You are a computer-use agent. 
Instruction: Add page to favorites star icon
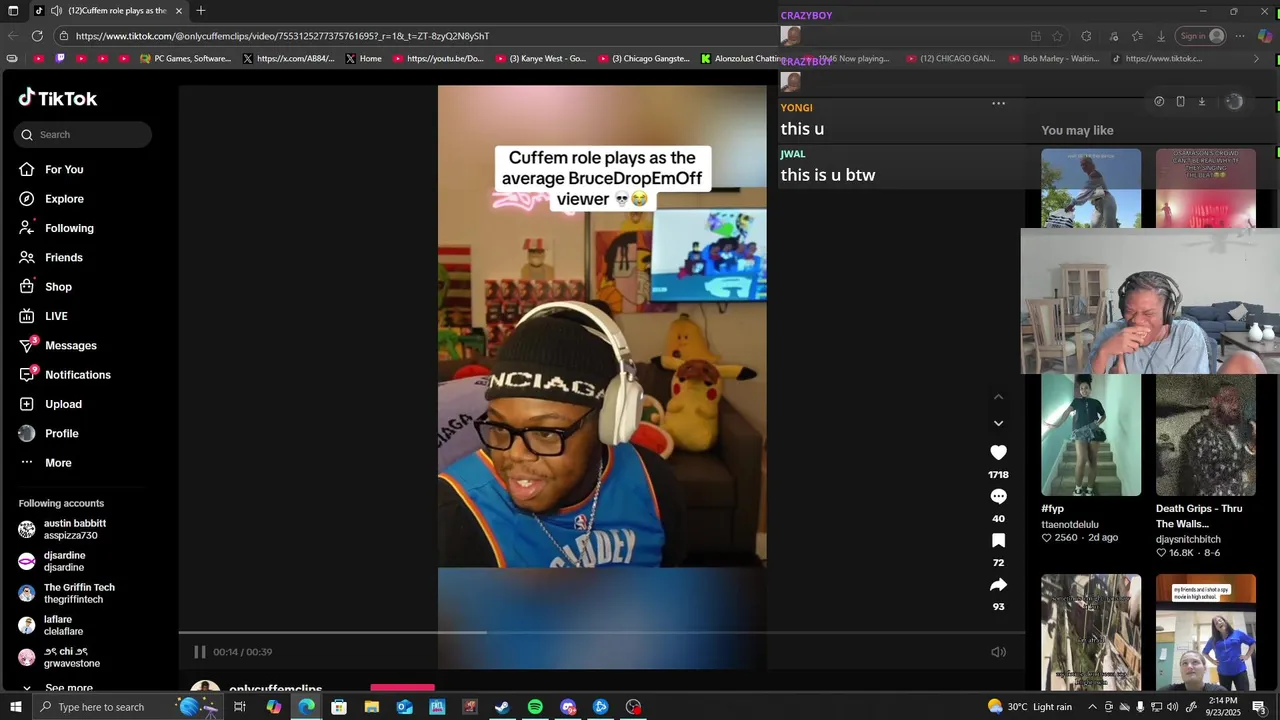(1057, 36)
